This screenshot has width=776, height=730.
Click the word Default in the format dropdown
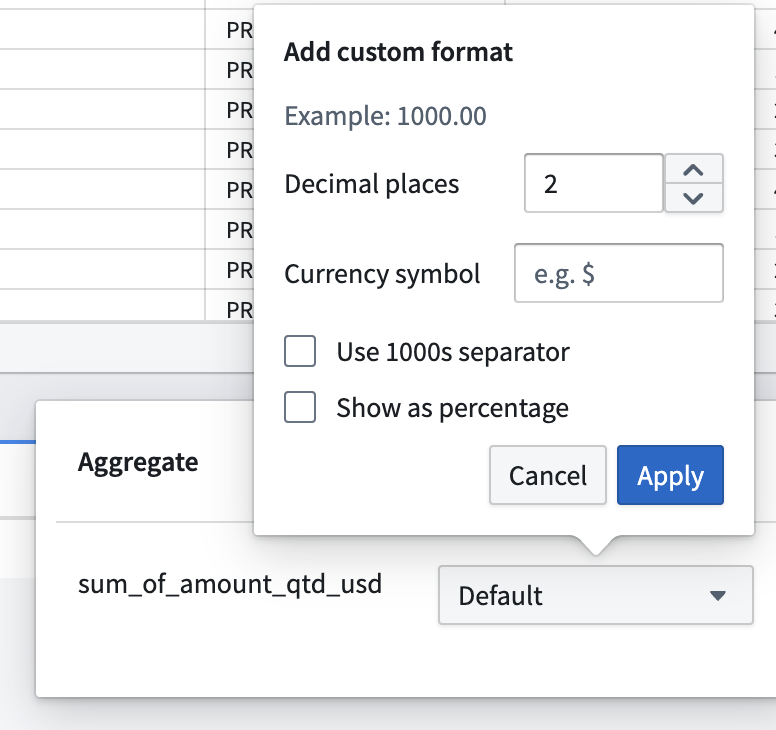pos(500,596)
